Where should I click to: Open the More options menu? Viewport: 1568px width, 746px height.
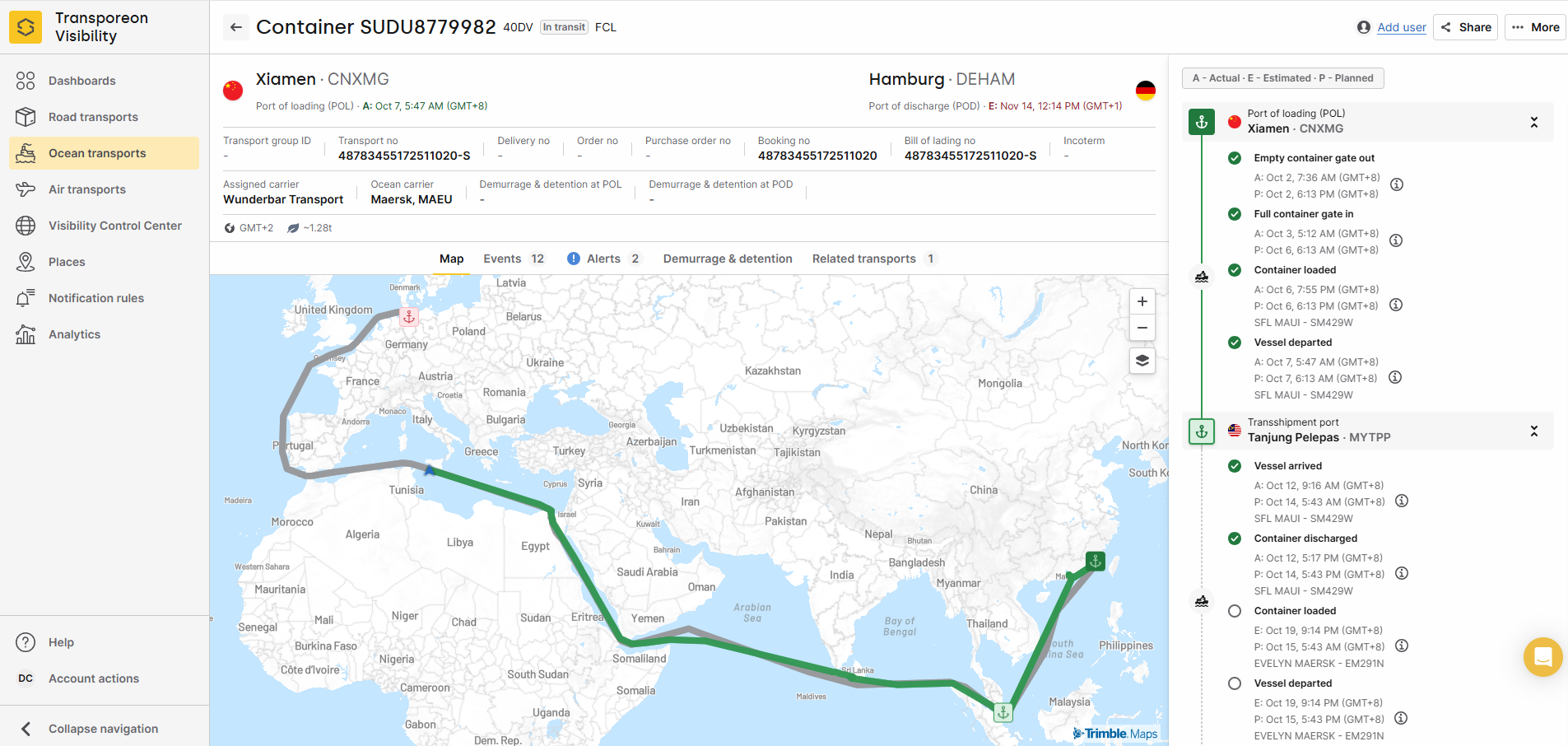pos(1535,27)
